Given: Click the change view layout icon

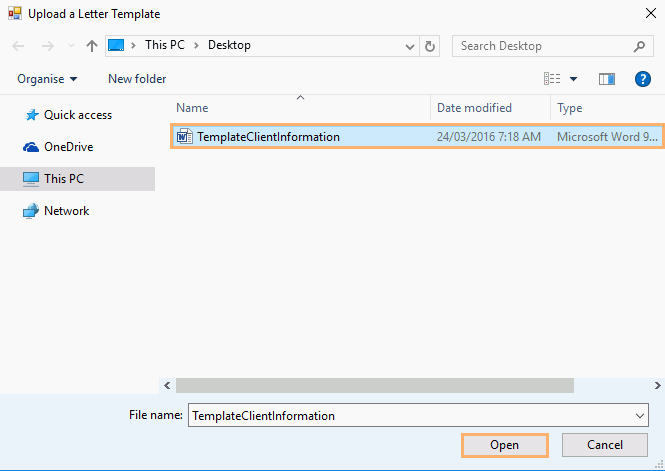Looking at the screenshot, I should pyautogui.click(x=552, y=79).
